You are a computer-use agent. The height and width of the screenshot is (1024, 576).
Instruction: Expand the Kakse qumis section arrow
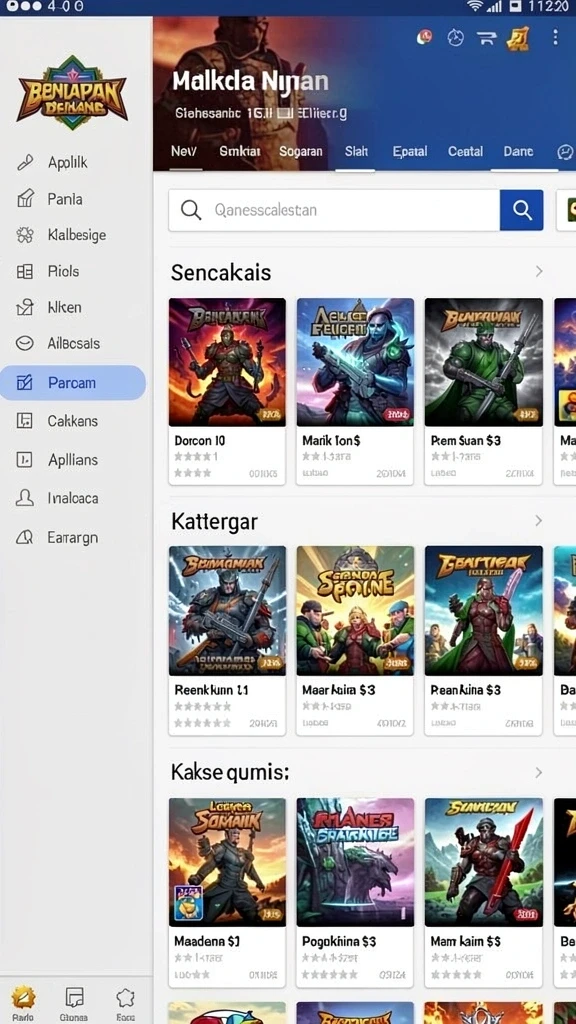[539, 773]
